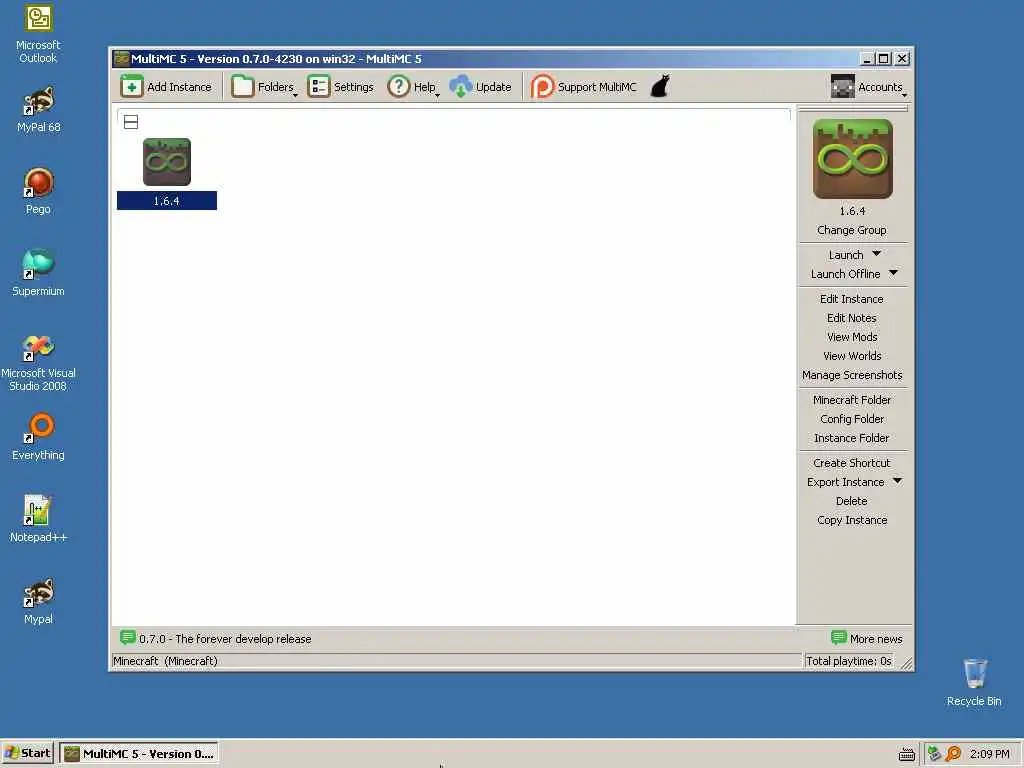Click the on-screen keyboard tray icon

point(906,754)
